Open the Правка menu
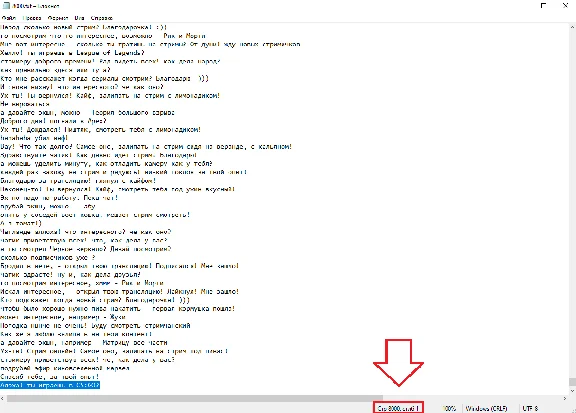Screen dimensions: 576x413 pos(32,18)
